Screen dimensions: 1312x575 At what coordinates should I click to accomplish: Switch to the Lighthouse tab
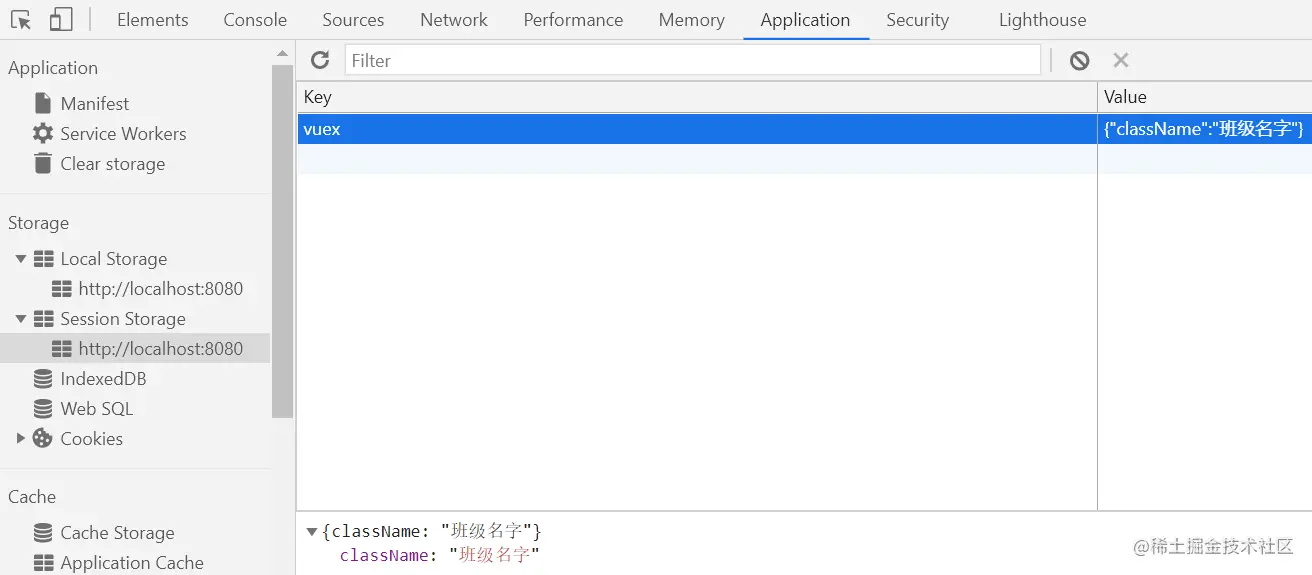point(1042,20)
